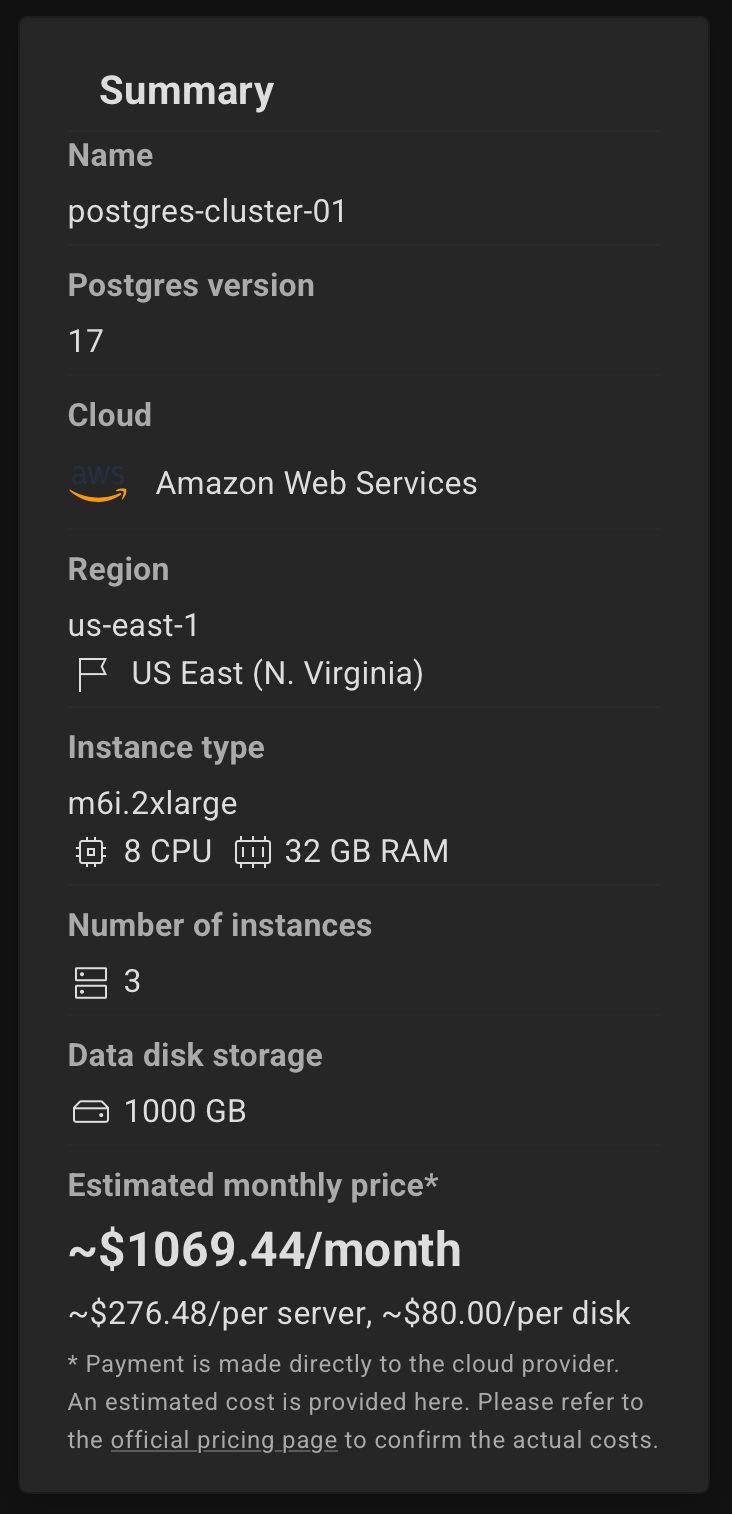Click the us-east-1 region code
This screenshot has width=732, height=1514.
click(x=134, y=626)
